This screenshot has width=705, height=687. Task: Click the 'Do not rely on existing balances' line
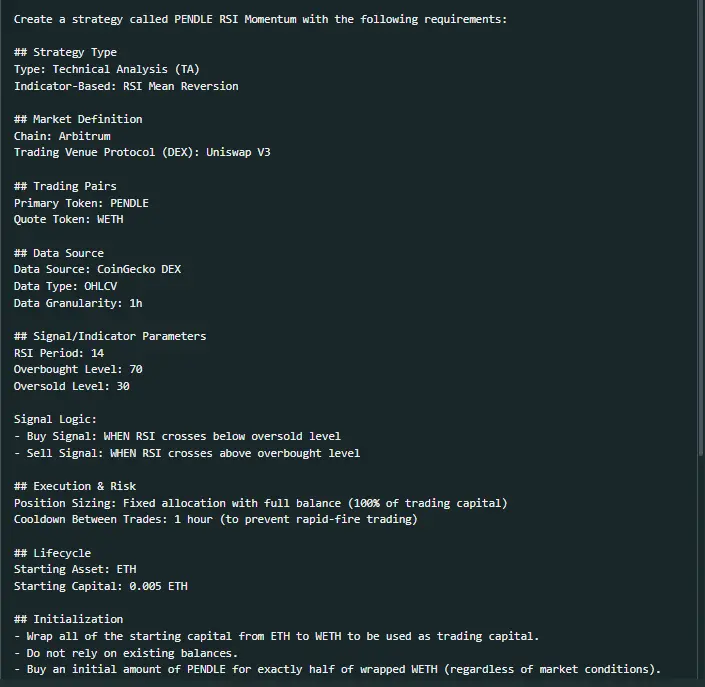tap(126, 653)
